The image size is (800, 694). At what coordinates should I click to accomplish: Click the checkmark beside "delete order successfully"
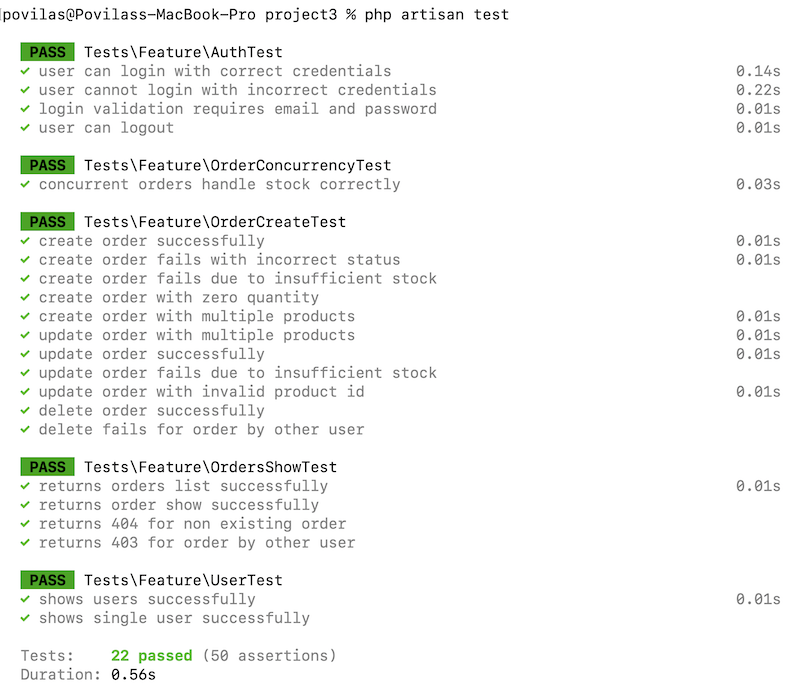[x=24, y=411]
